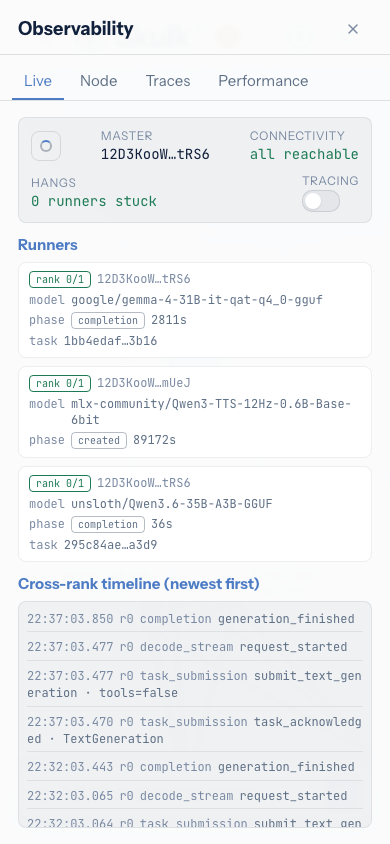The height and width of the screenshot is (844, 390).
Task: Click the '0 runners stuck' status
Action: coord(94,202)
